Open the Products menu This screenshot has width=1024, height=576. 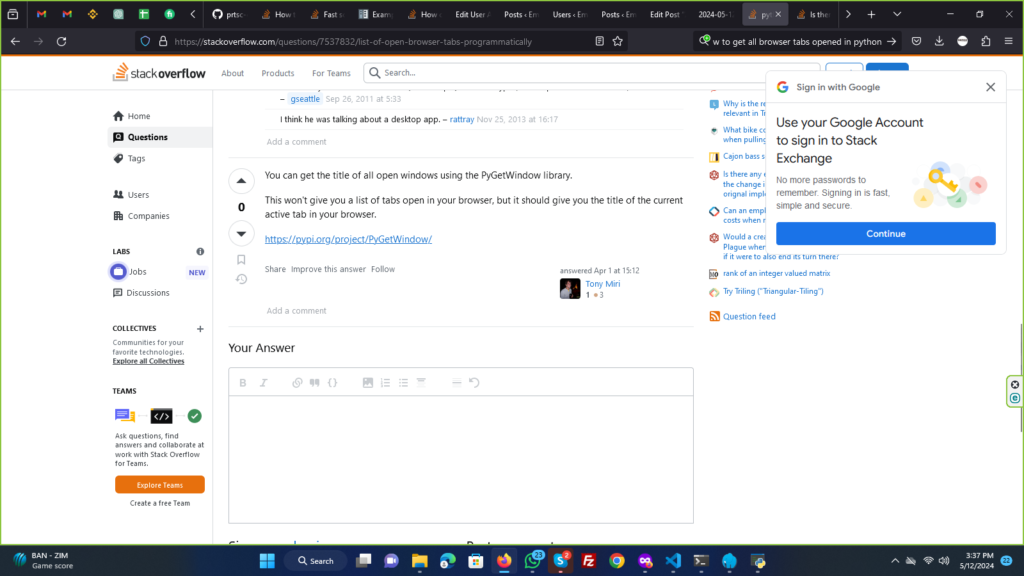coord(278,73)
